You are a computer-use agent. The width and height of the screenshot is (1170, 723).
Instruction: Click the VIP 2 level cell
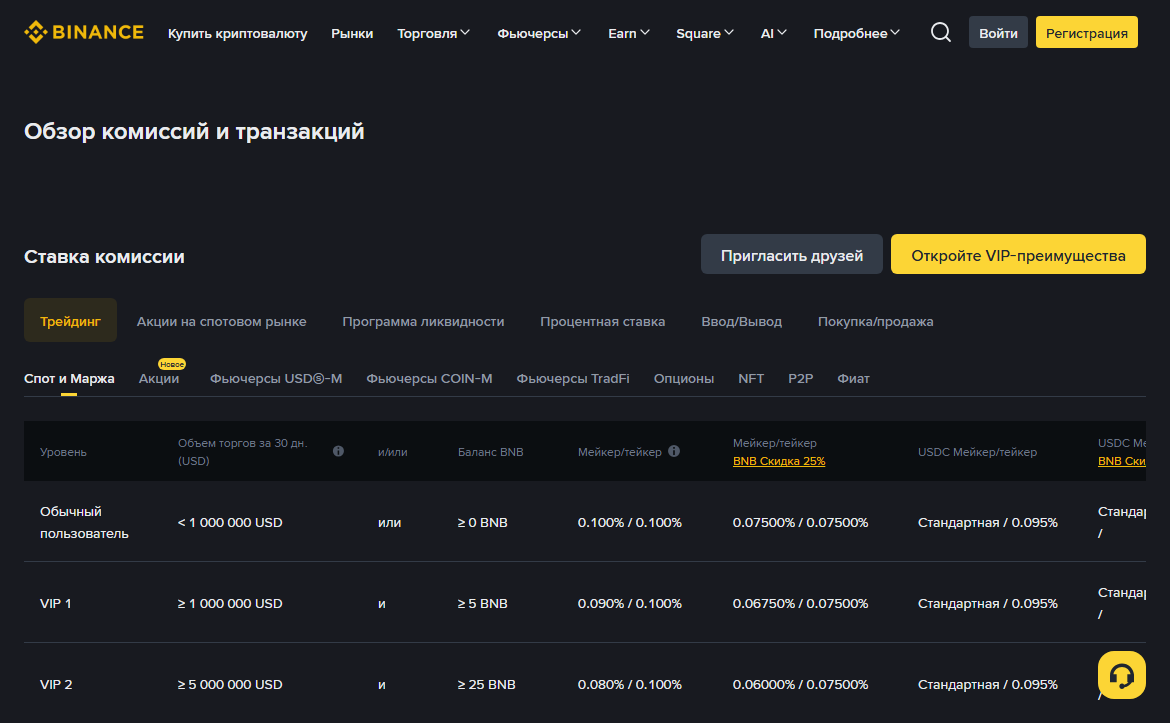56,684
